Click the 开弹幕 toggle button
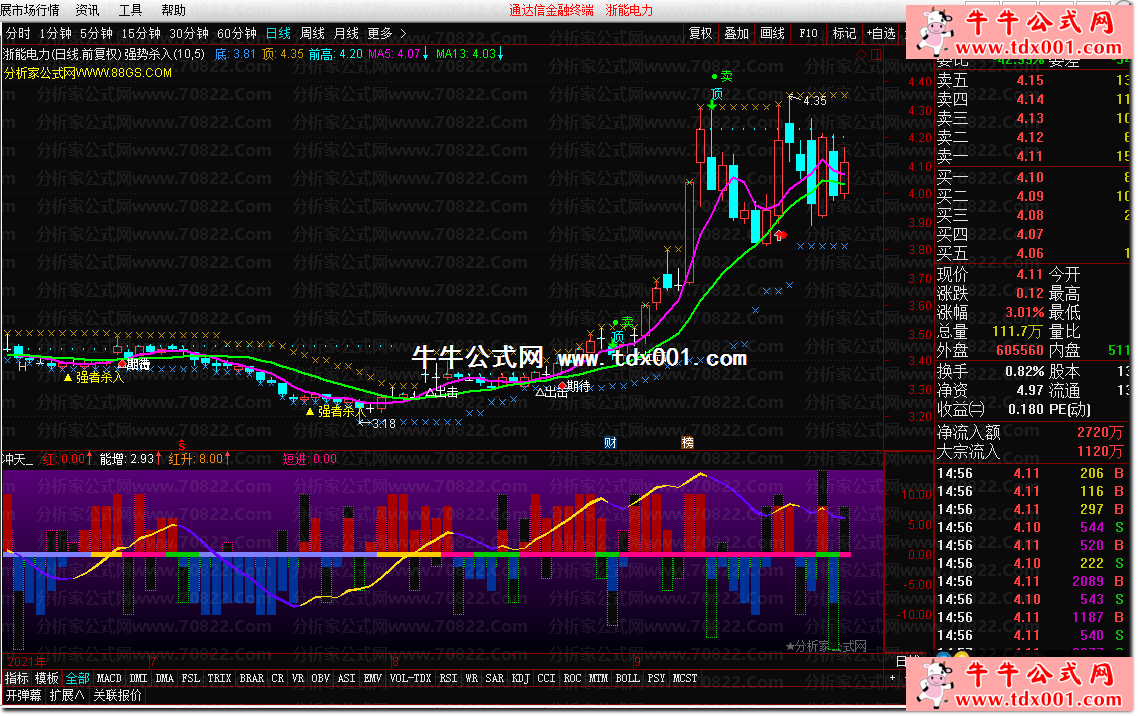This screenshot has height=716, width=1138. coord(23,696)
